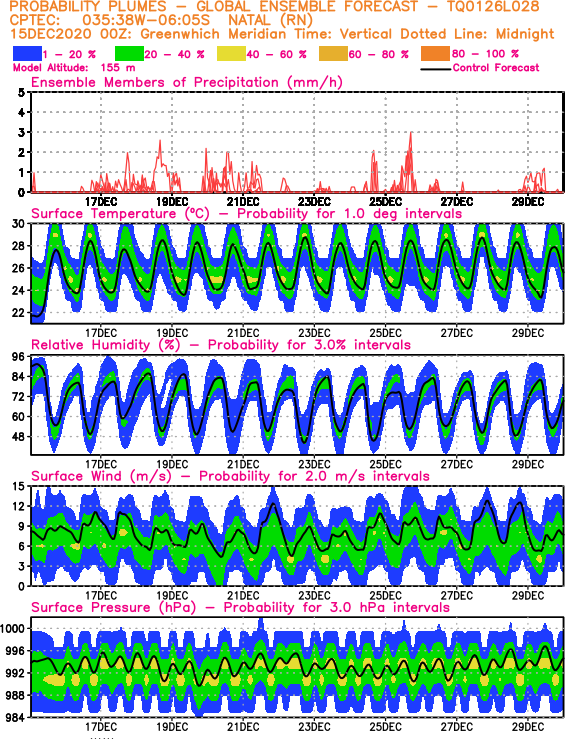Click the orange 80 - 100 % legend swatch
Image resolution: width=565 pixels, height=739 pixels.
436,54
